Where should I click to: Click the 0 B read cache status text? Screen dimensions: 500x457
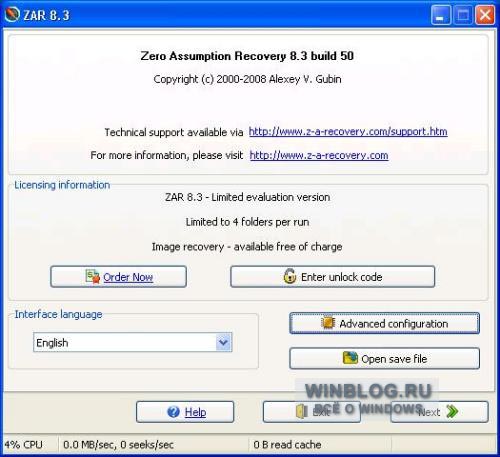[287, 445]
